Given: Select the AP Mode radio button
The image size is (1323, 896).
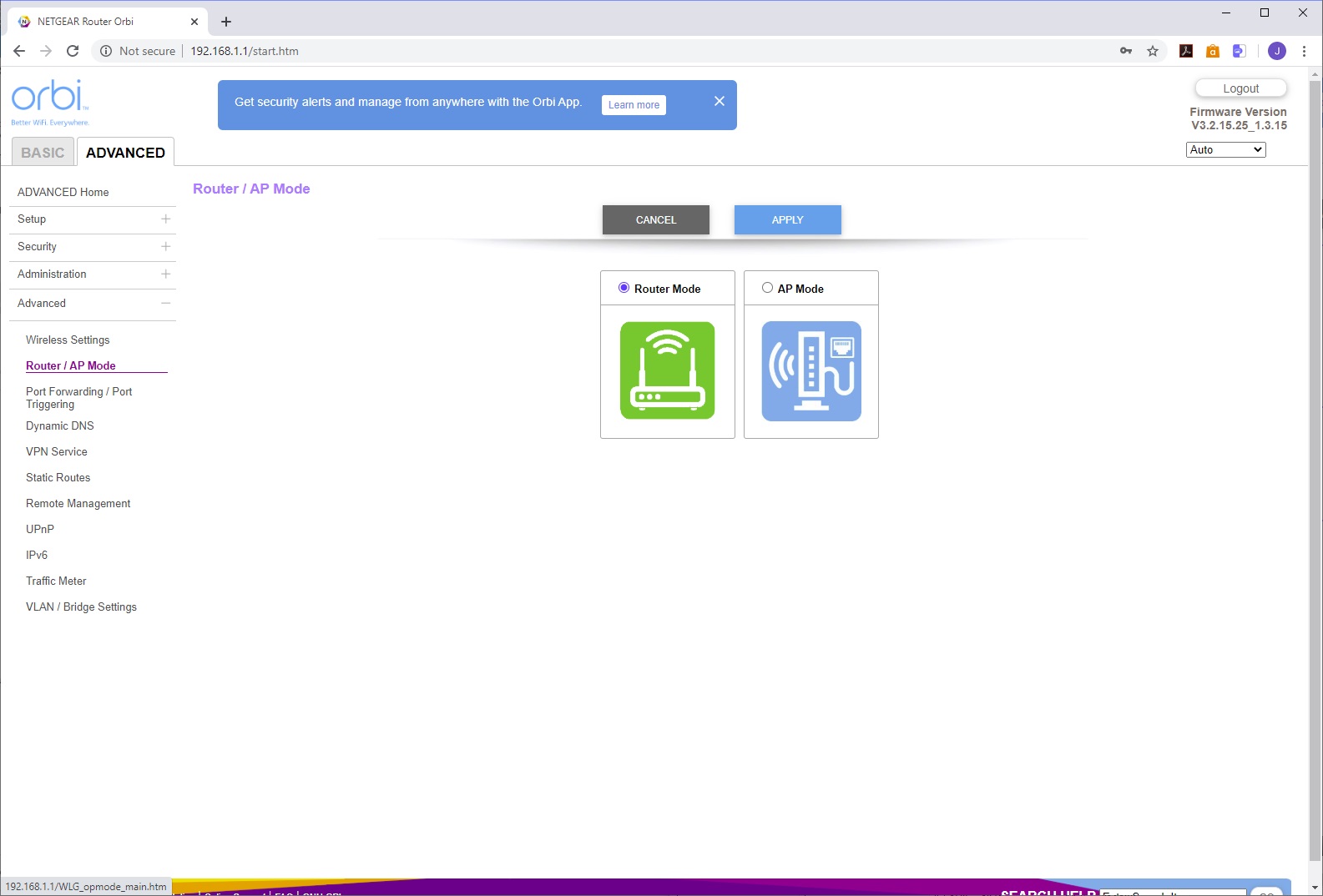Looking at the screenshot, I should click(x=767, y=288).
